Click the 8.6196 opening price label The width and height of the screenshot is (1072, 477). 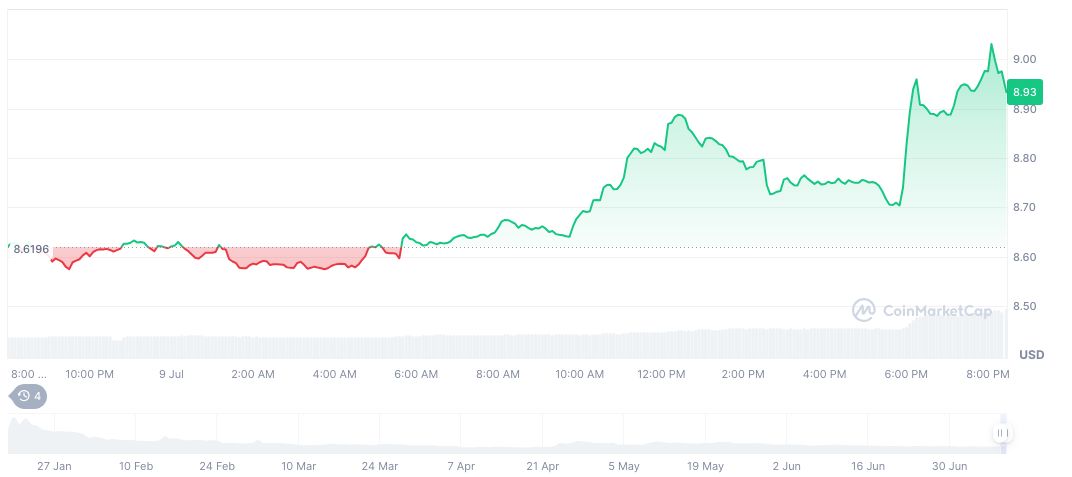(x=32, y=247)
